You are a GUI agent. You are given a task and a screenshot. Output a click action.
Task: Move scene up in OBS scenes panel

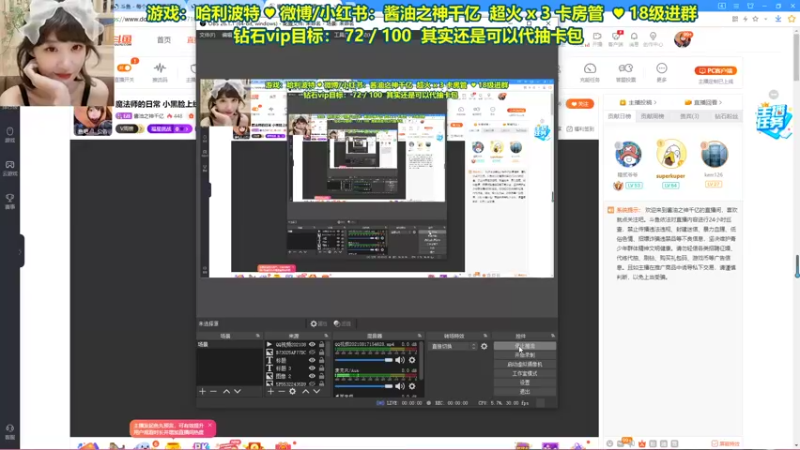click(226, 391)
